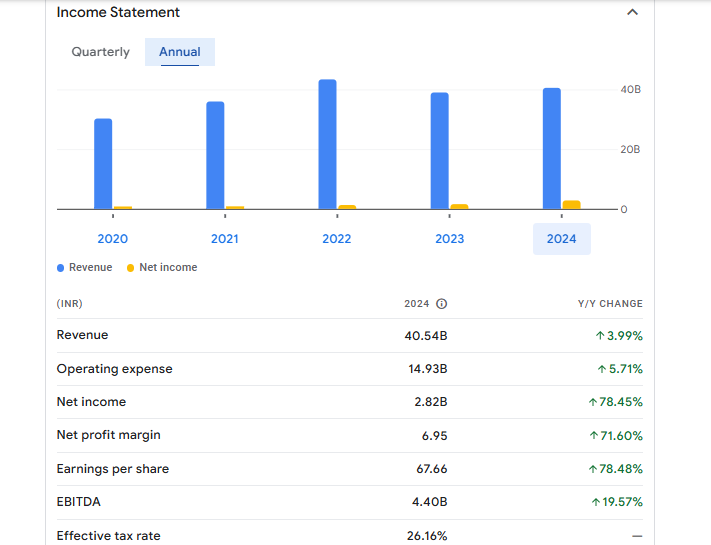The image size is (711, 545).
Task: Click the net income value 2.82B
Action: pyautogui.click(x=431, y=402)
